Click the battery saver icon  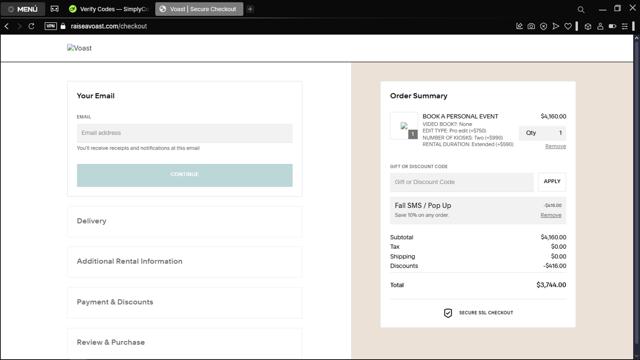click(x=612, y=26)
